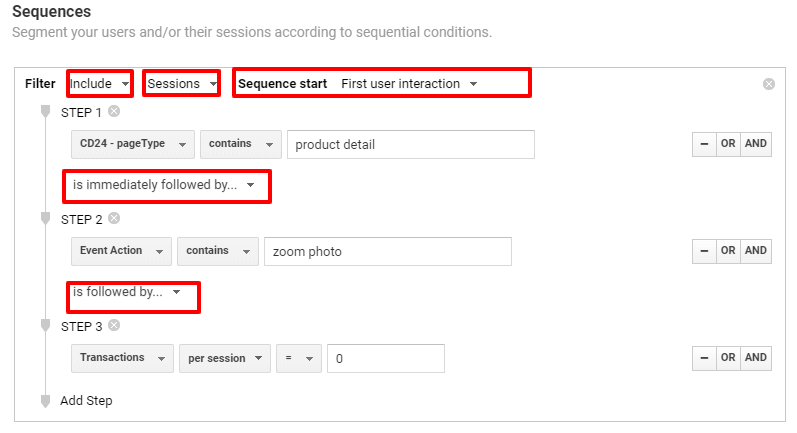This screenshot has width=797, height=433.
Task: Open the CD24 - pageType dimension dropdown
Action: pyautogui.click(x=133, y=144)
